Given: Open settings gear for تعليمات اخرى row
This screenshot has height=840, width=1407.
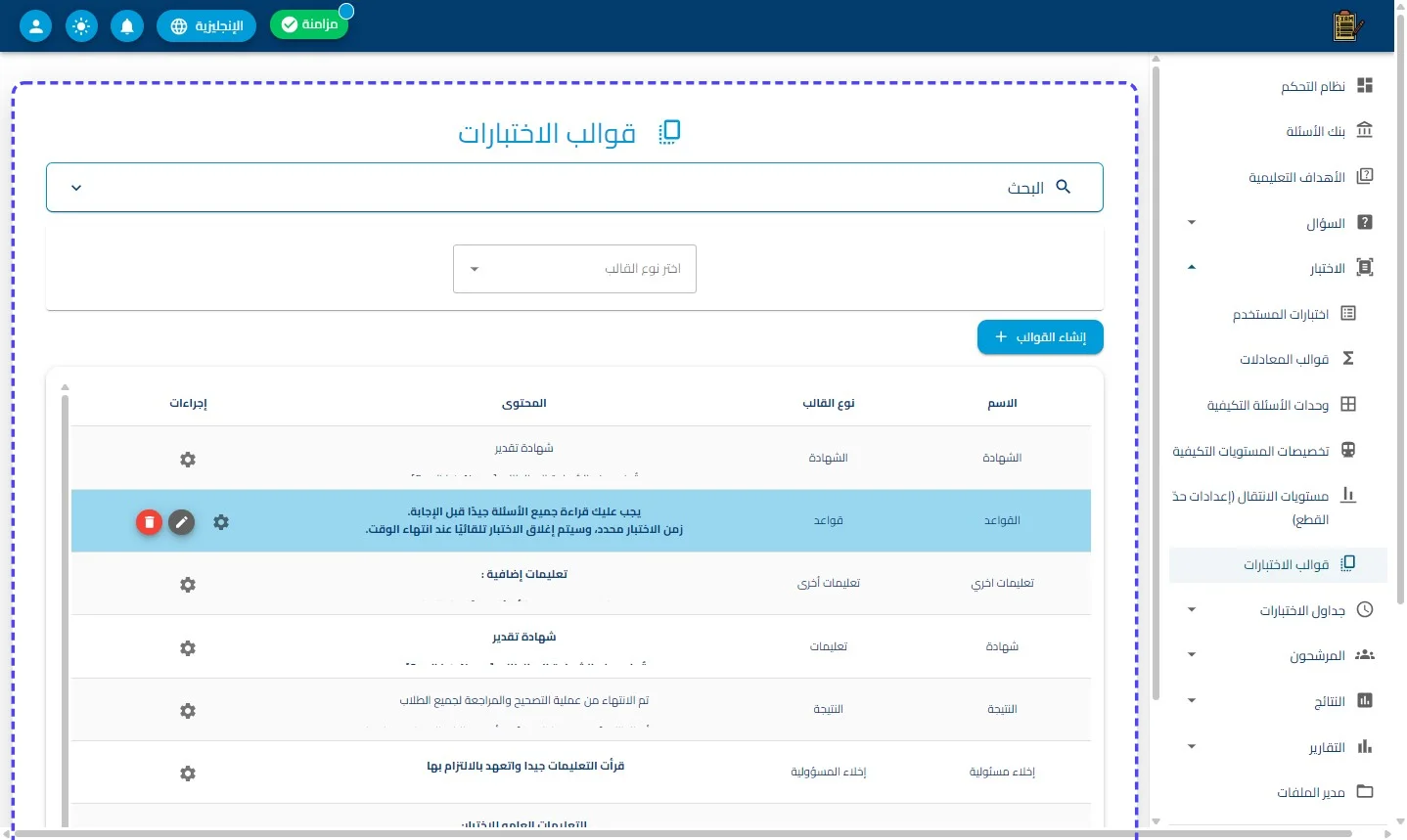Looking at the screenshot, I should [x=188, y=585].
